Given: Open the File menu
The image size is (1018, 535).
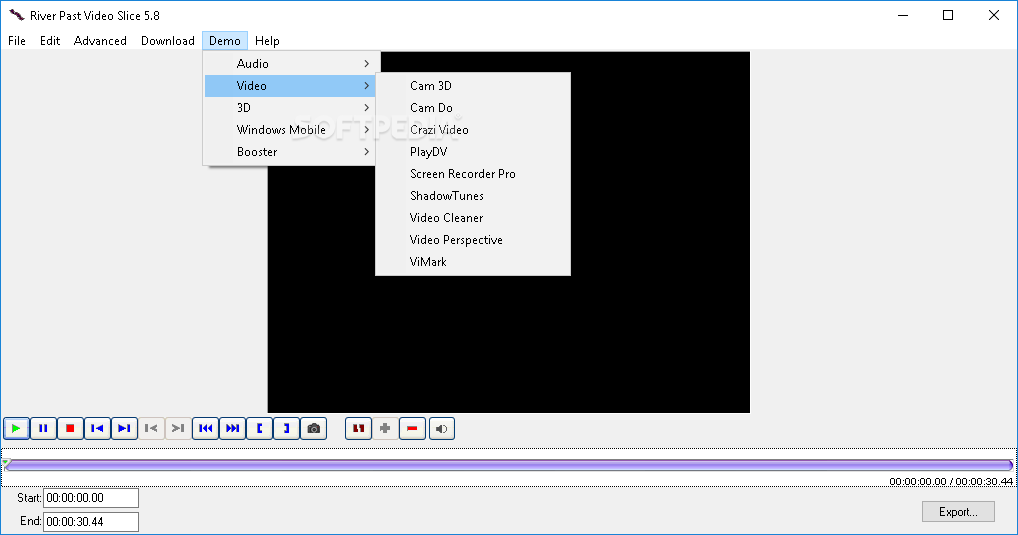Looking at the screenshot, I should [x=17, y=41].
